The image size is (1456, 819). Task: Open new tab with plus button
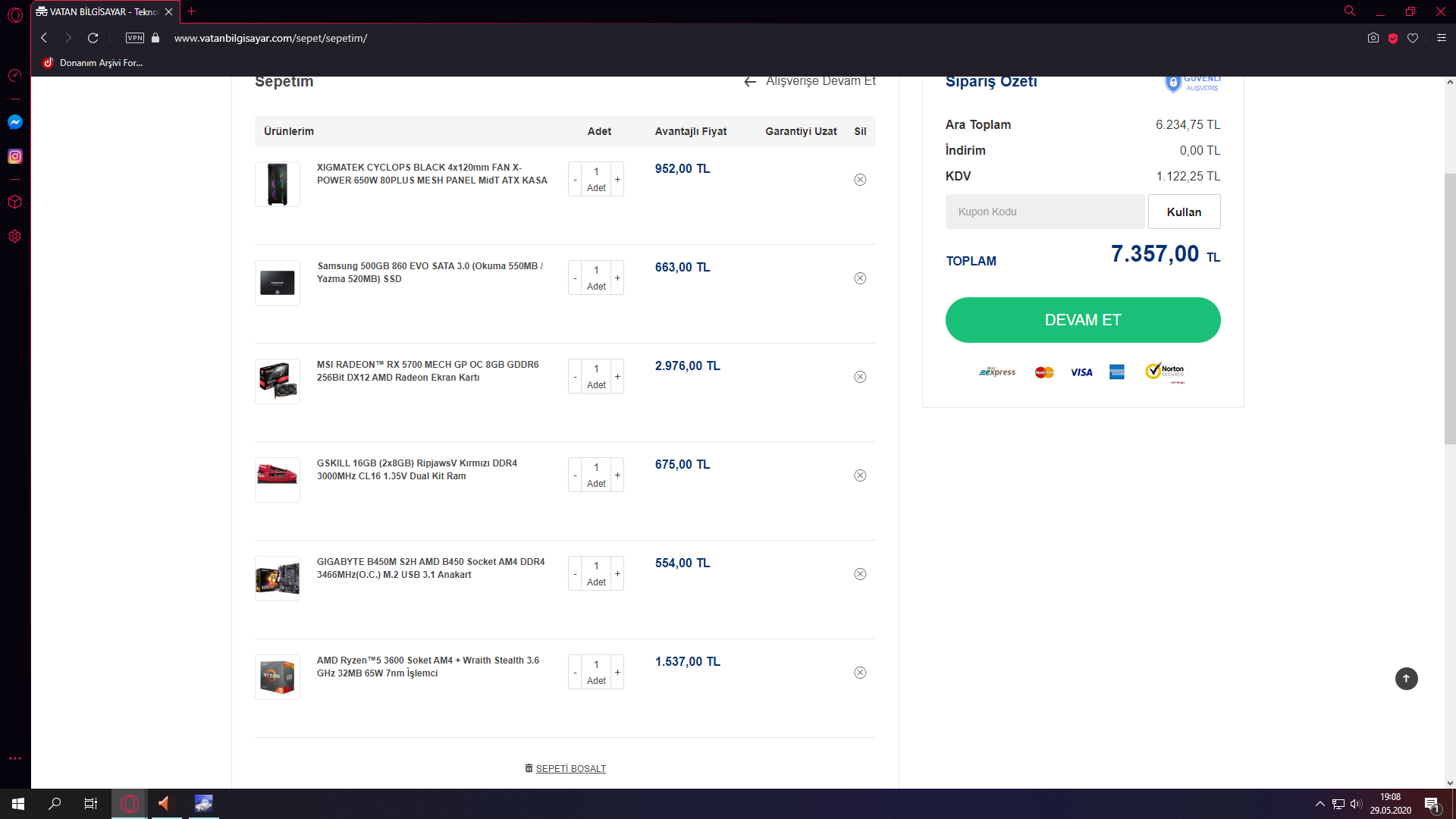(x=191, y=11)
